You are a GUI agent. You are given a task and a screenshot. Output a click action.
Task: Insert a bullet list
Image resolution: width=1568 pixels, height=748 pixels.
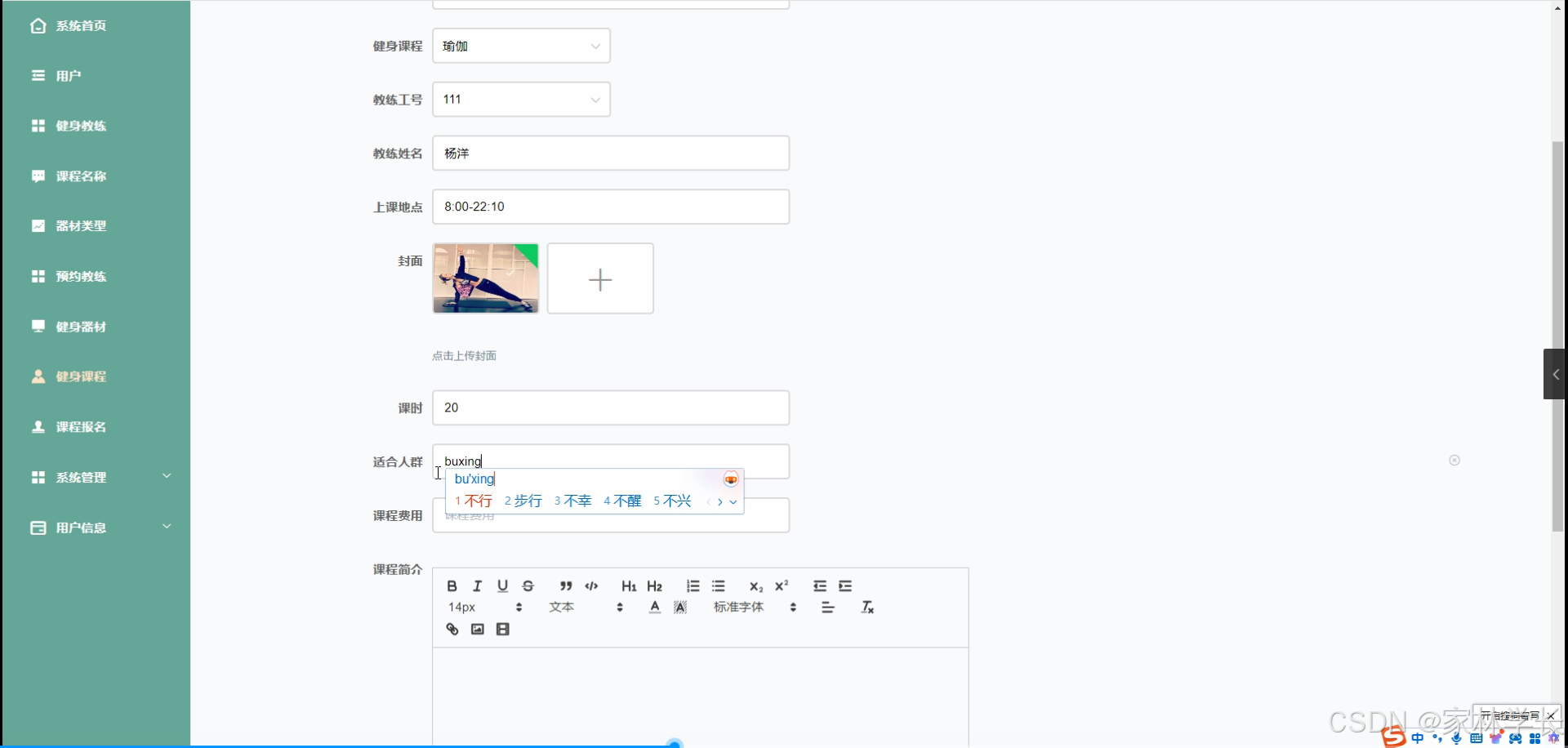719,586
